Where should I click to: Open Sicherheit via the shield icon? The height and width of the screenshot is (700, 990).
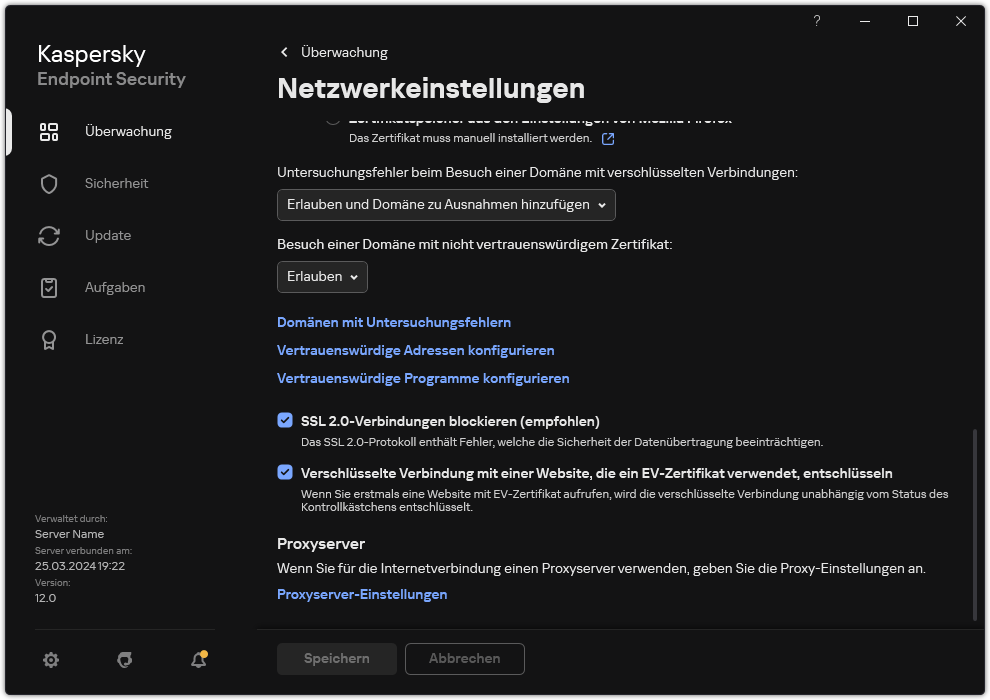[x=49, y=183]
